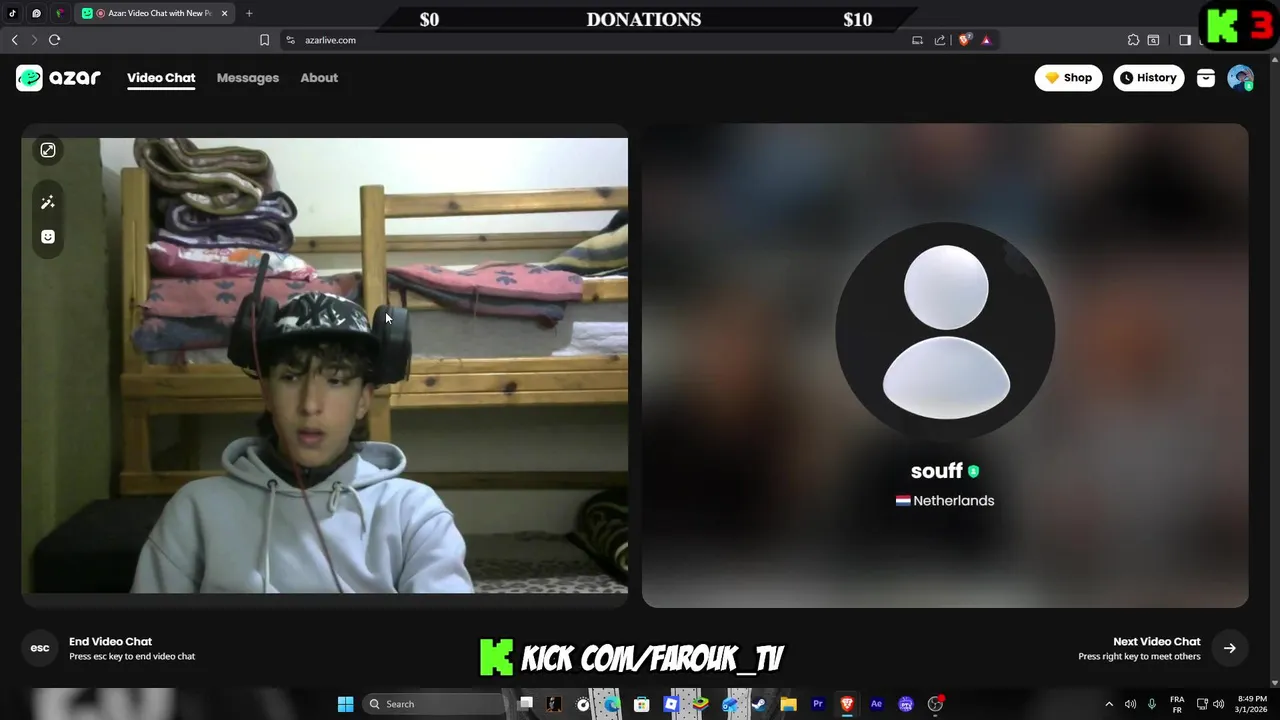Click the esc End Video Chat button

[x=40, y=648]
